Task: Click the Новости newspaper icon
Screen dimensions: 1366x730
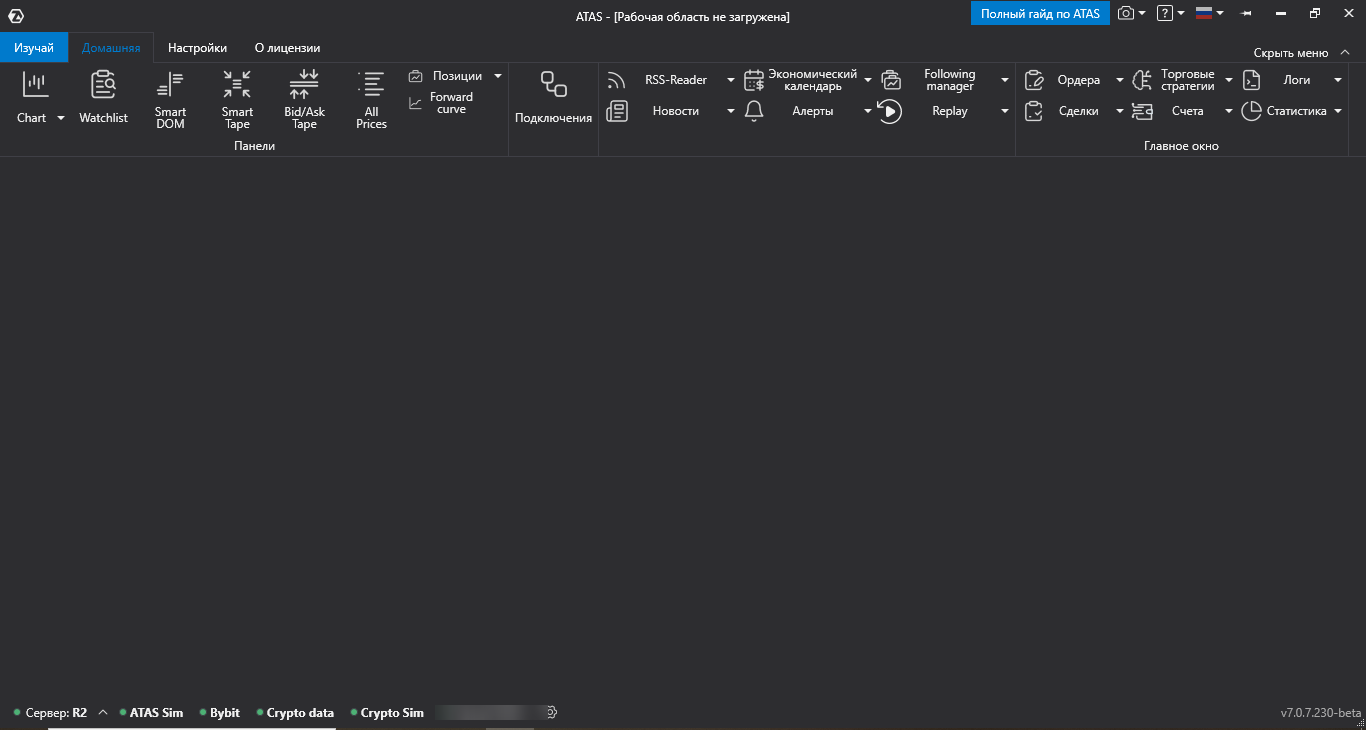Action: tap(617, 111)
